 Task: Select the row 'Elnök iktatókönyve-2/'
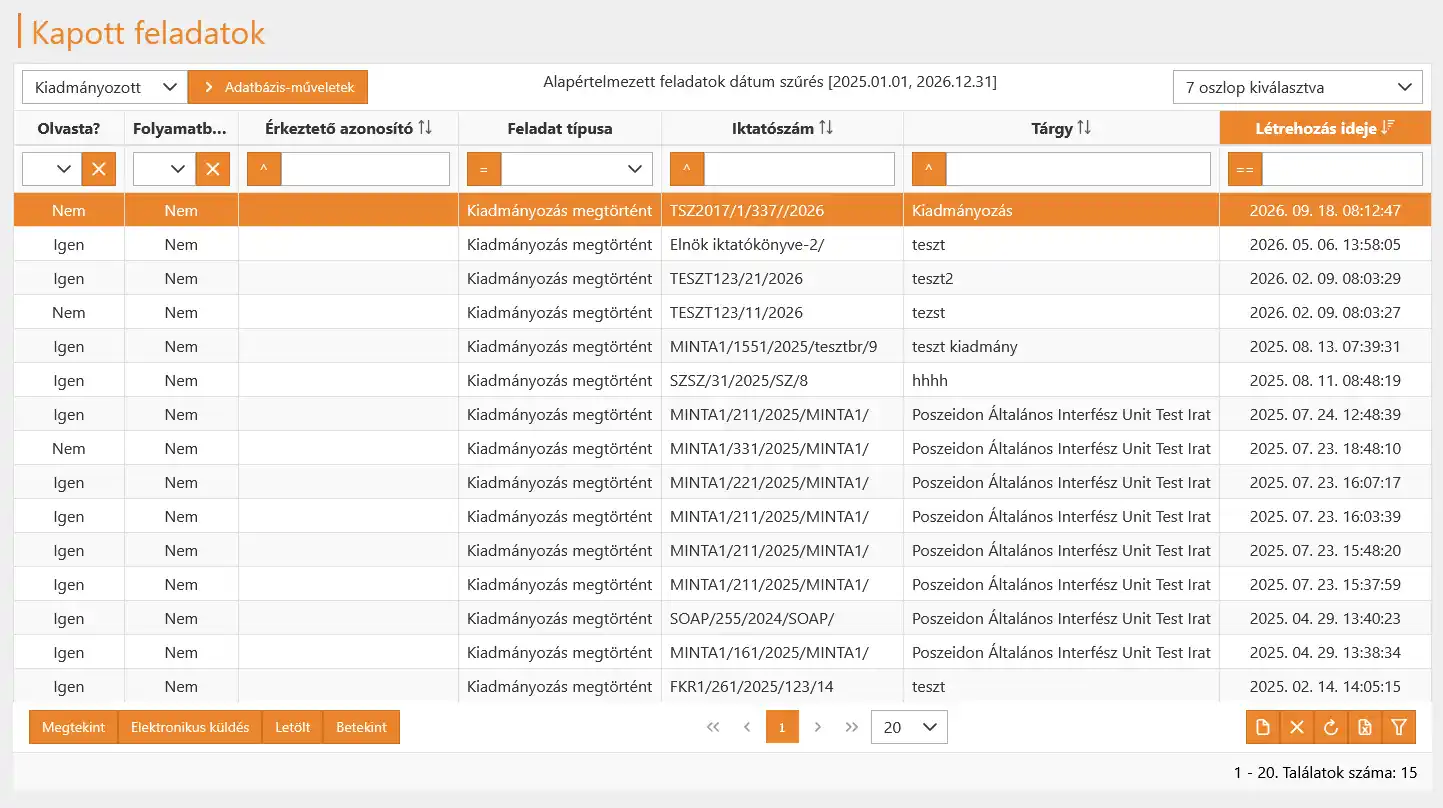[722, 244]
